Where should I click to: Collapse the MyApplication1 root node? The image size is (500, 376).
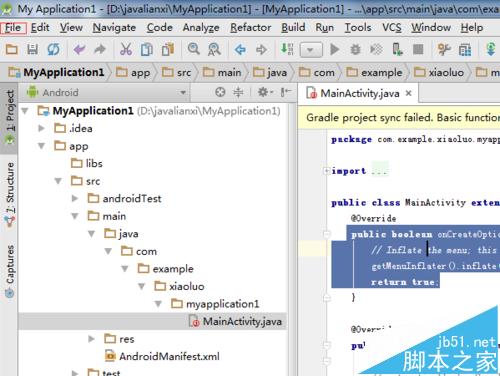[25, 111]
